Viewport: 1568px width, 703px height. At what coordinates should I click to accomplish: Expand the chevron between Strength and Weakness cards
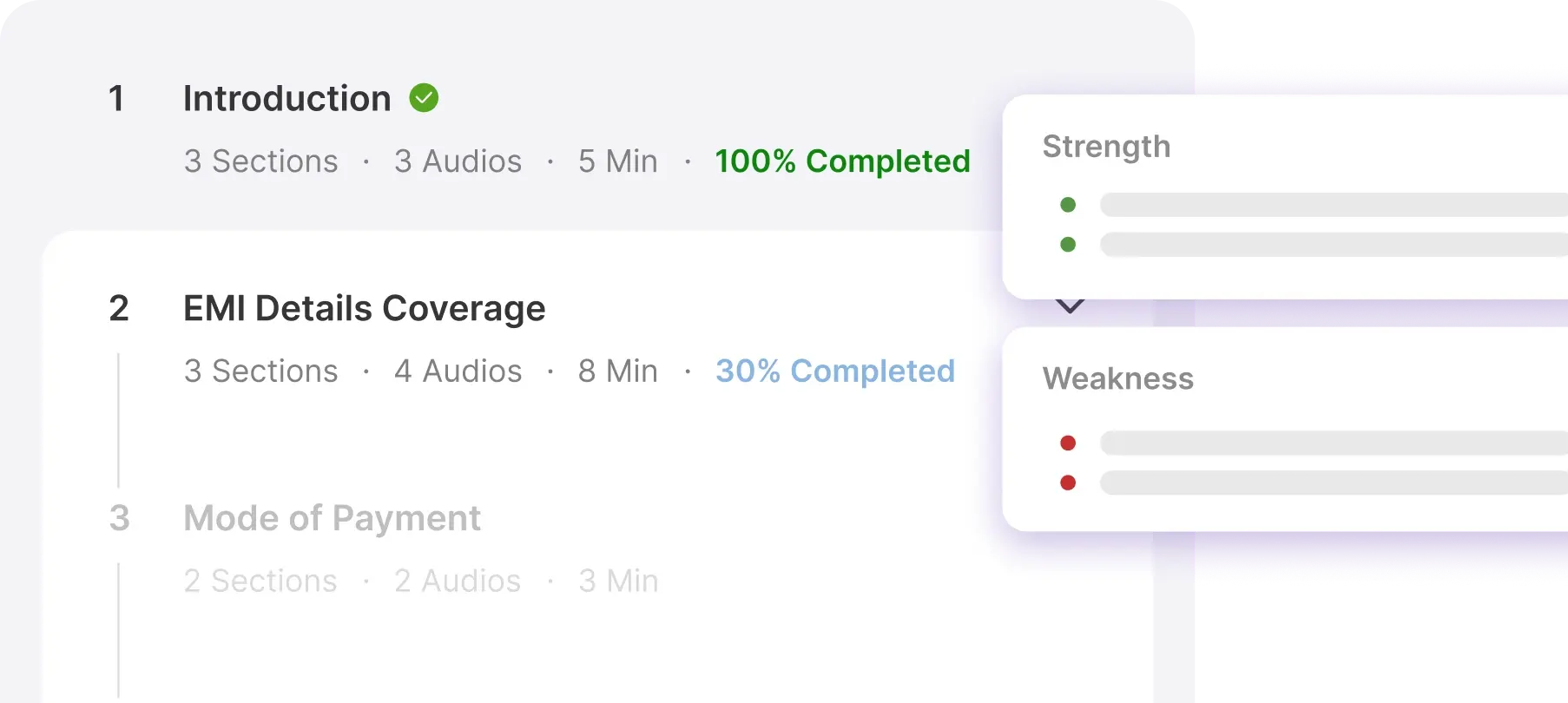click(1070, 306)
